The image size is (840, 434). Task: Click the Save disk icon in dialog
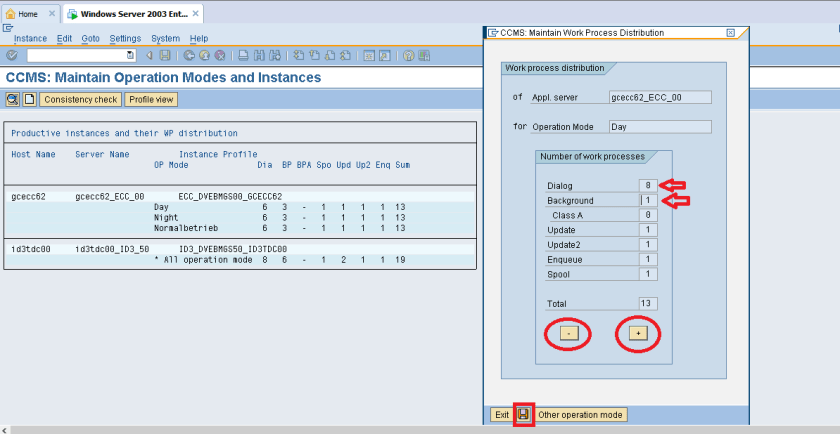coord(523,414)
